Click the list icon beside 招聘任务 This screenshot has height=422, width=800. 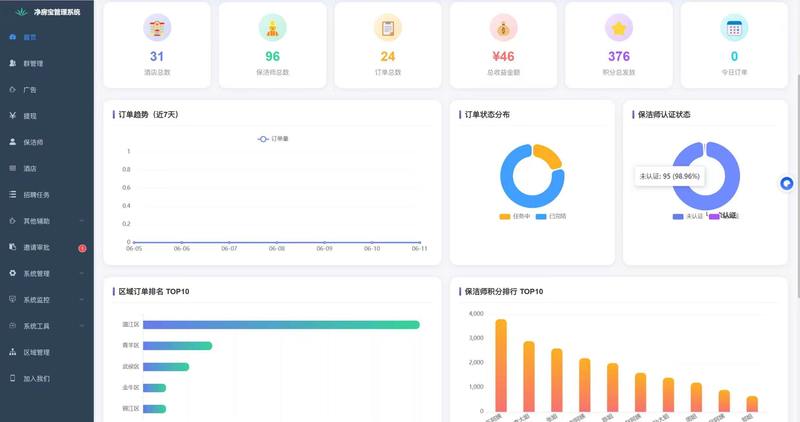tap(13, 194)
